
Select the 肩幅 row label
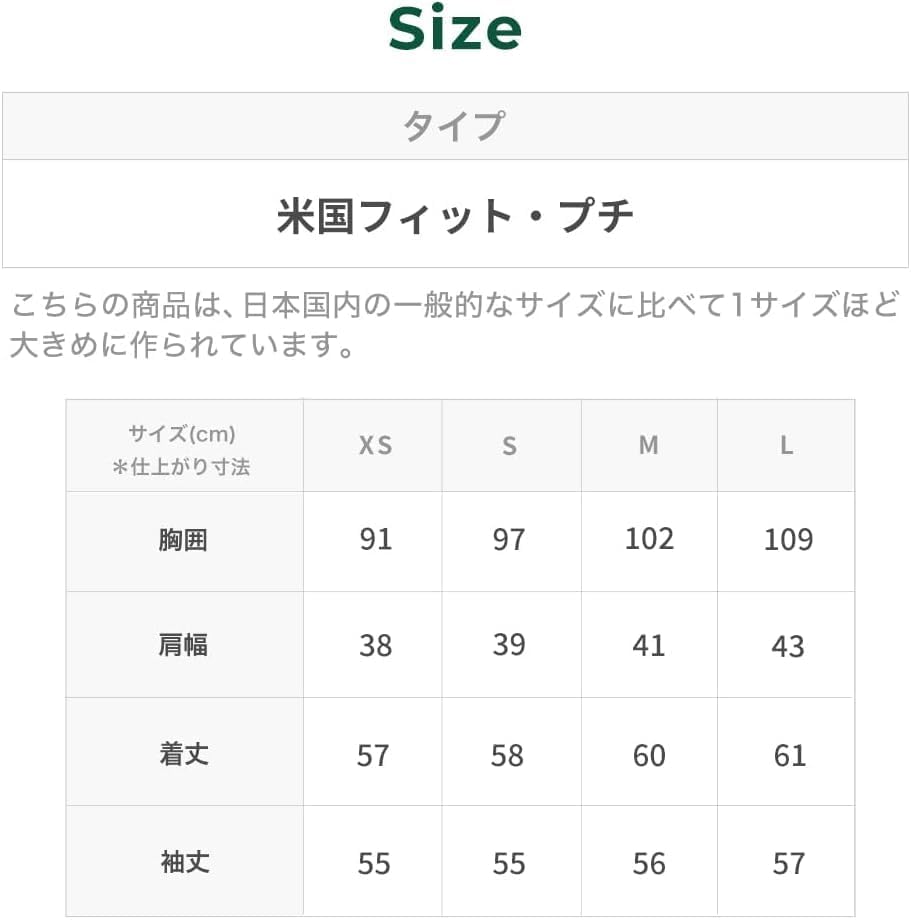click(x=183, y=646)
